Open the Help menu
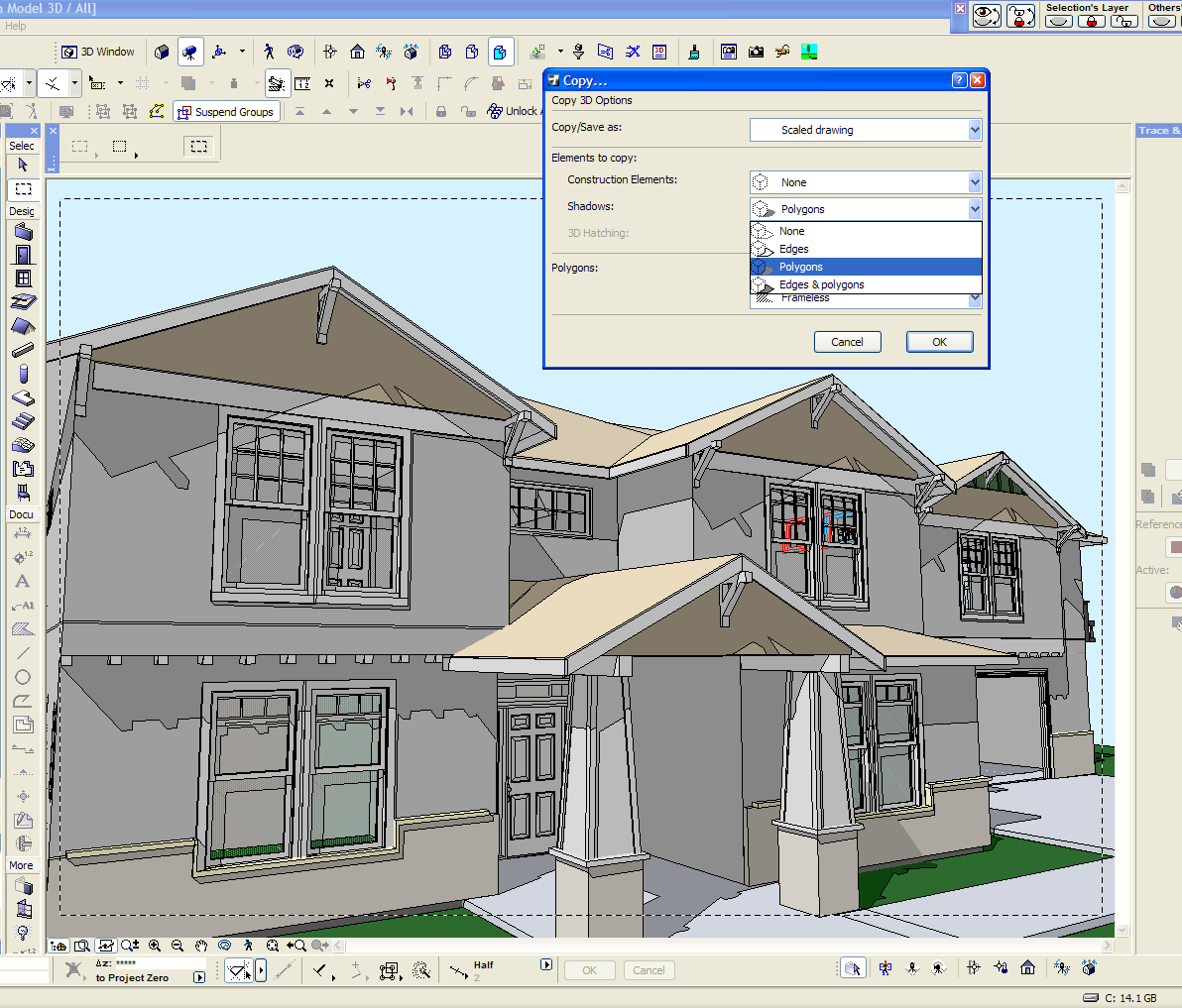The height and width of the screenshot is (1008, 1182). coord(15,26)
